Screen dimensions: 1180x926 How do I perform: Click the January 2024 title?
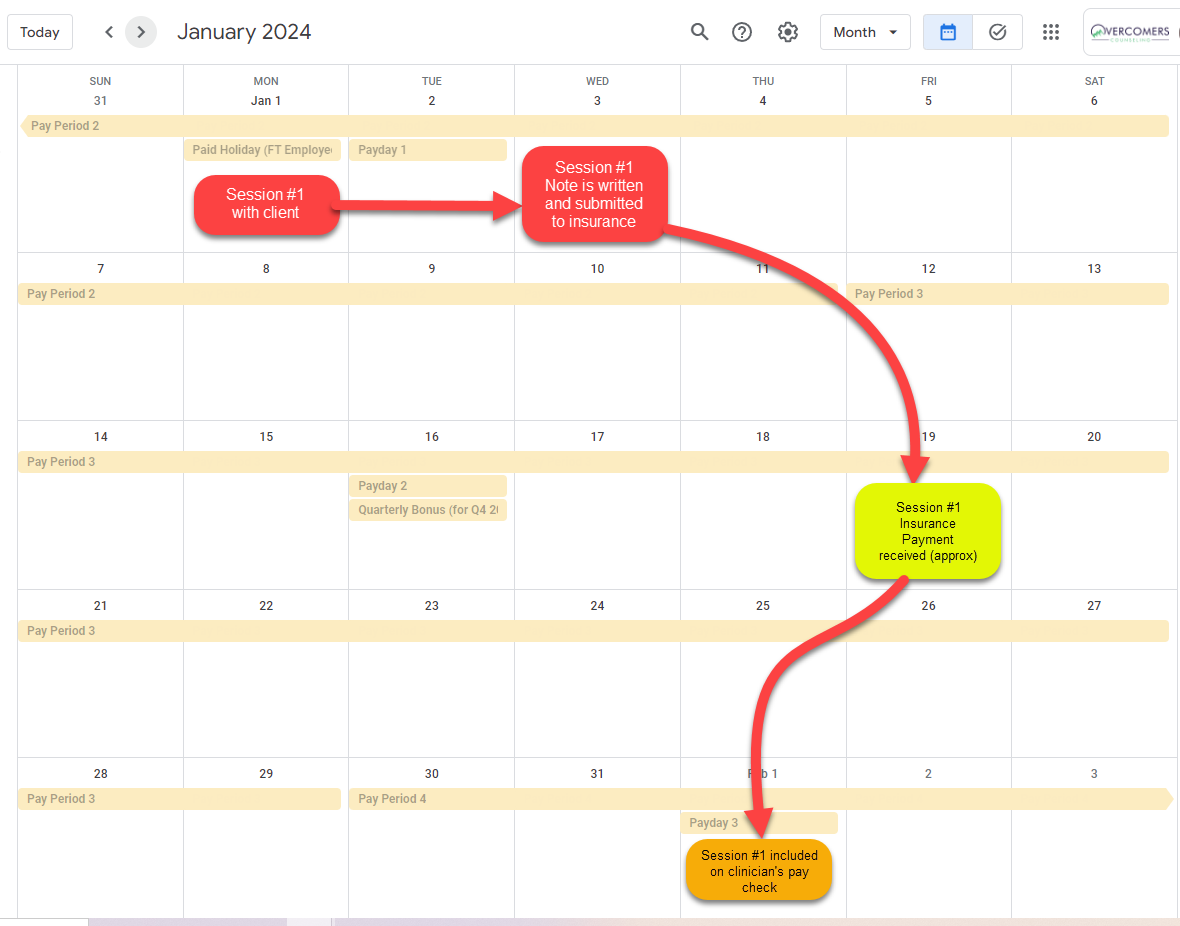click(x=244, y=32)
